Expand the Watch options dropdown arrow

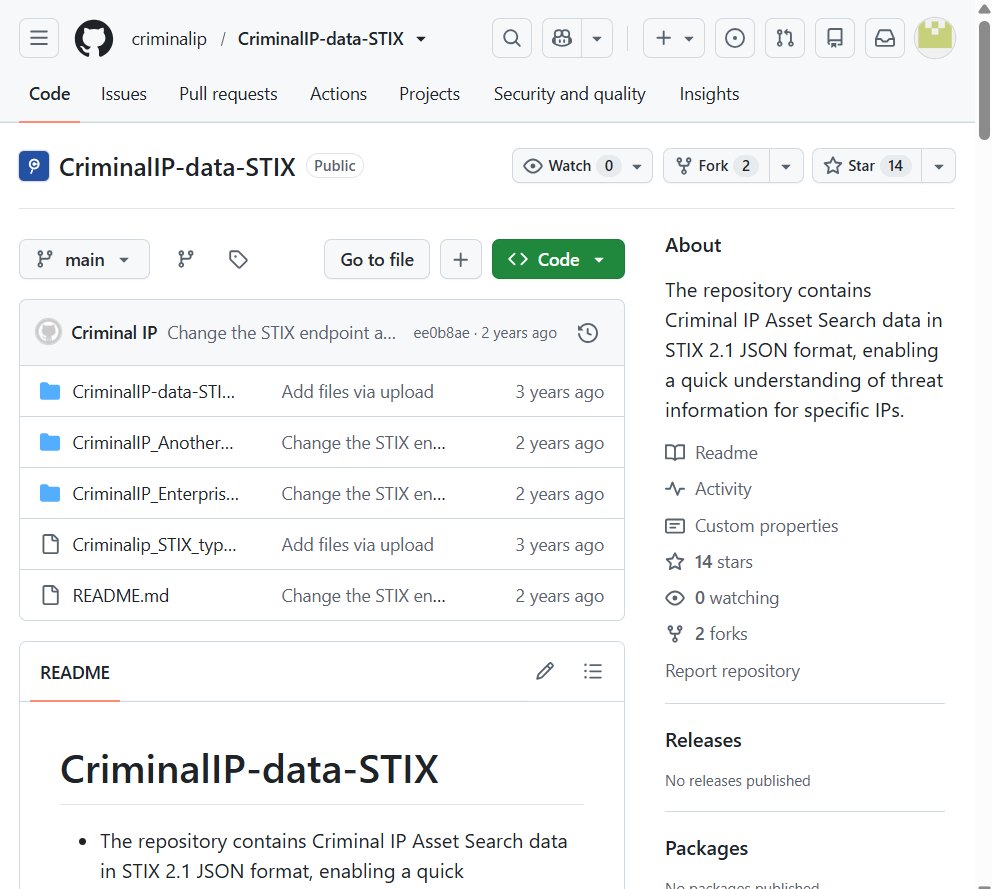637,166
